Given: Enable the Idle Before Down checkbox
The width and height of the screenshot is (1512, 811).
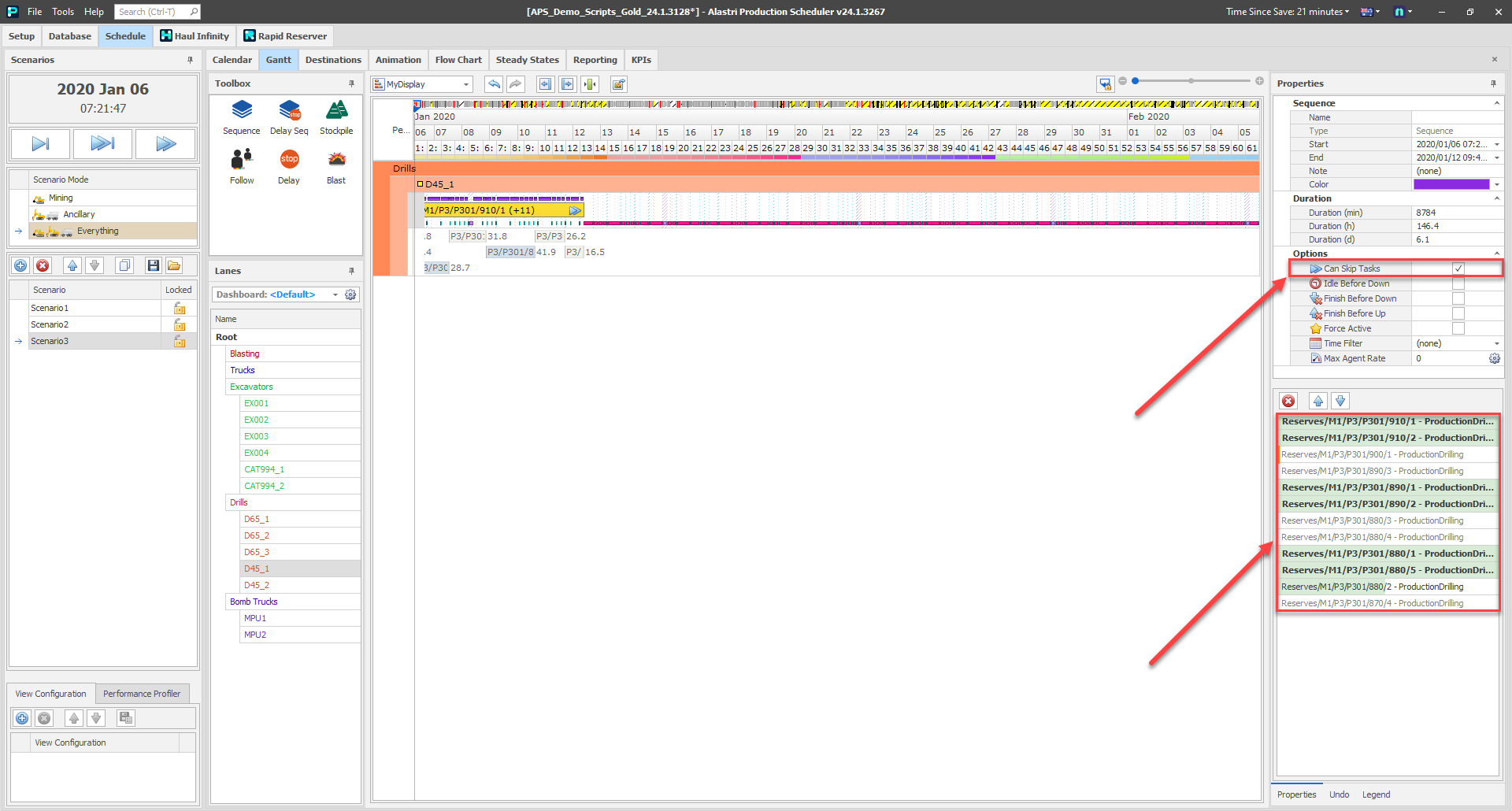Looking at the screenshot, I should click(x=1458, y=283).
